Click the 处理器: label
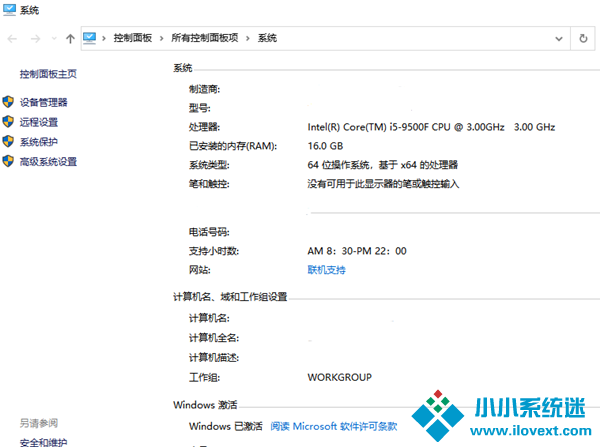This screenshot has height=447, width=600. point(204,127)
